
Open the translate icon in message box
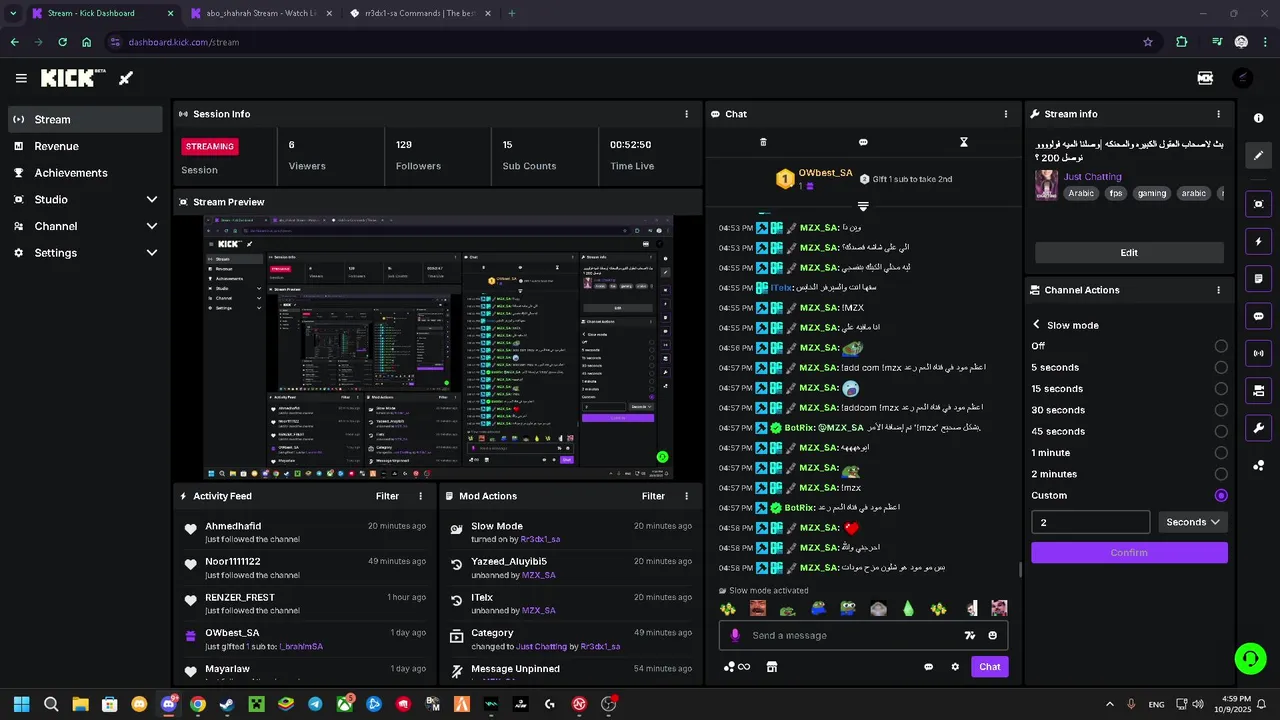point(969,635)
